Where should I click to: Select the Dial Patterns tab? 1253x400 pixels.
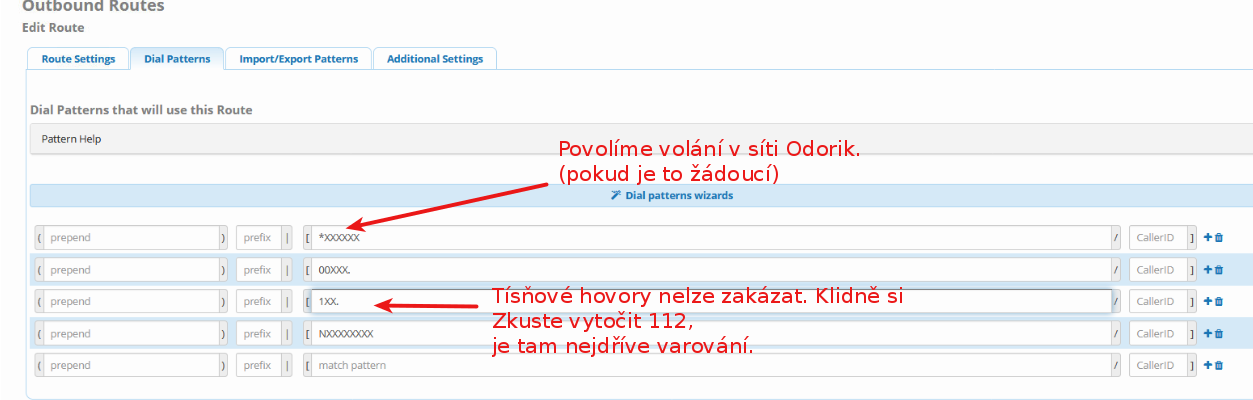(177, 59)
